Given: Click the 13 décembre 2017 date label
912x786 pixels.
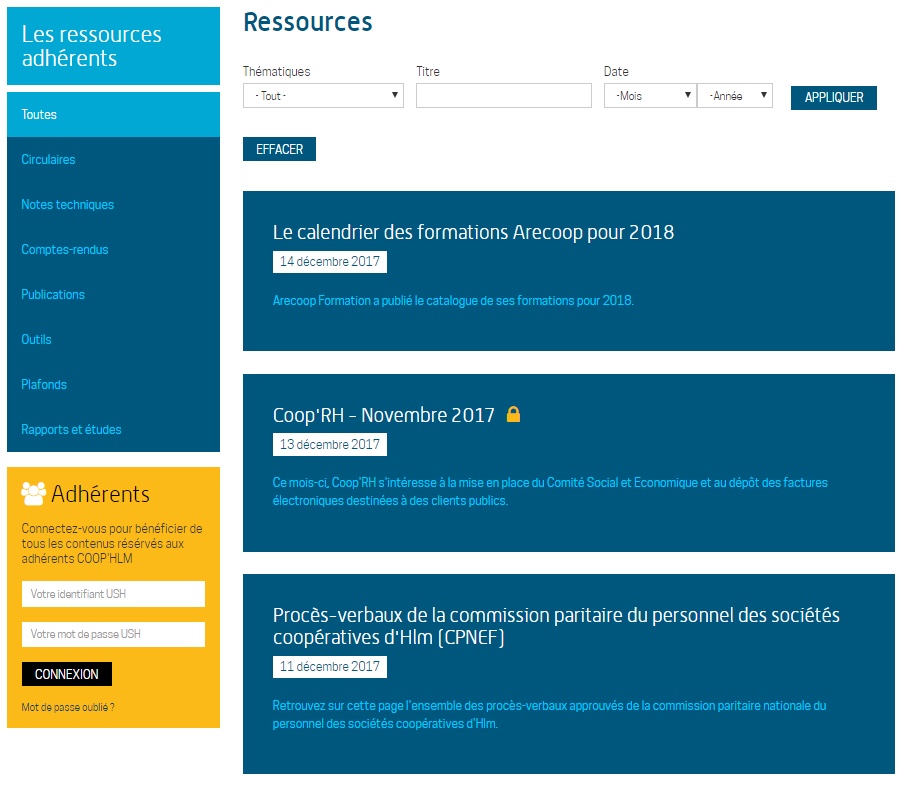Looking at the screenshot, I should point(330,444).
